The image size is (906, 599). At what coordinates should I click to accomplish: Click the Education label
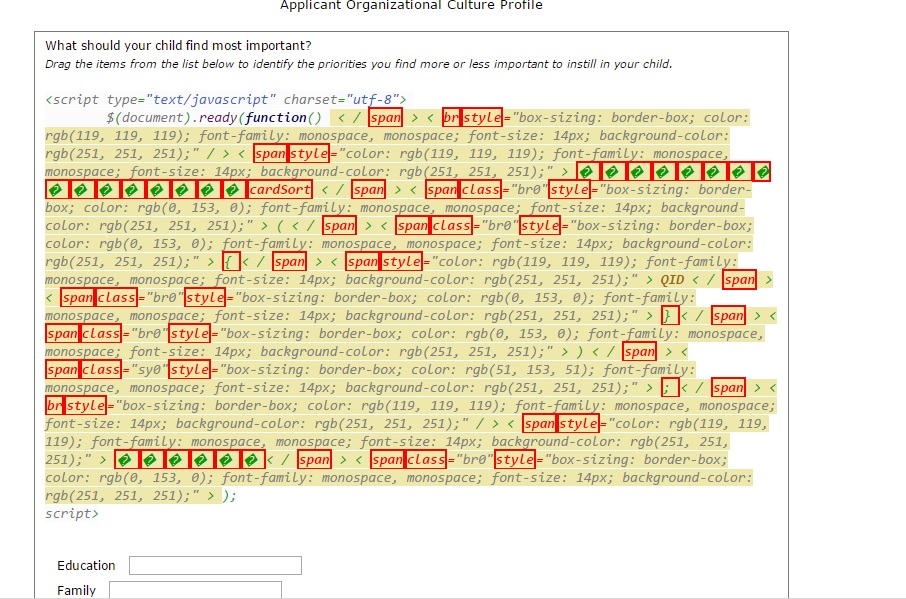point(86,566)
